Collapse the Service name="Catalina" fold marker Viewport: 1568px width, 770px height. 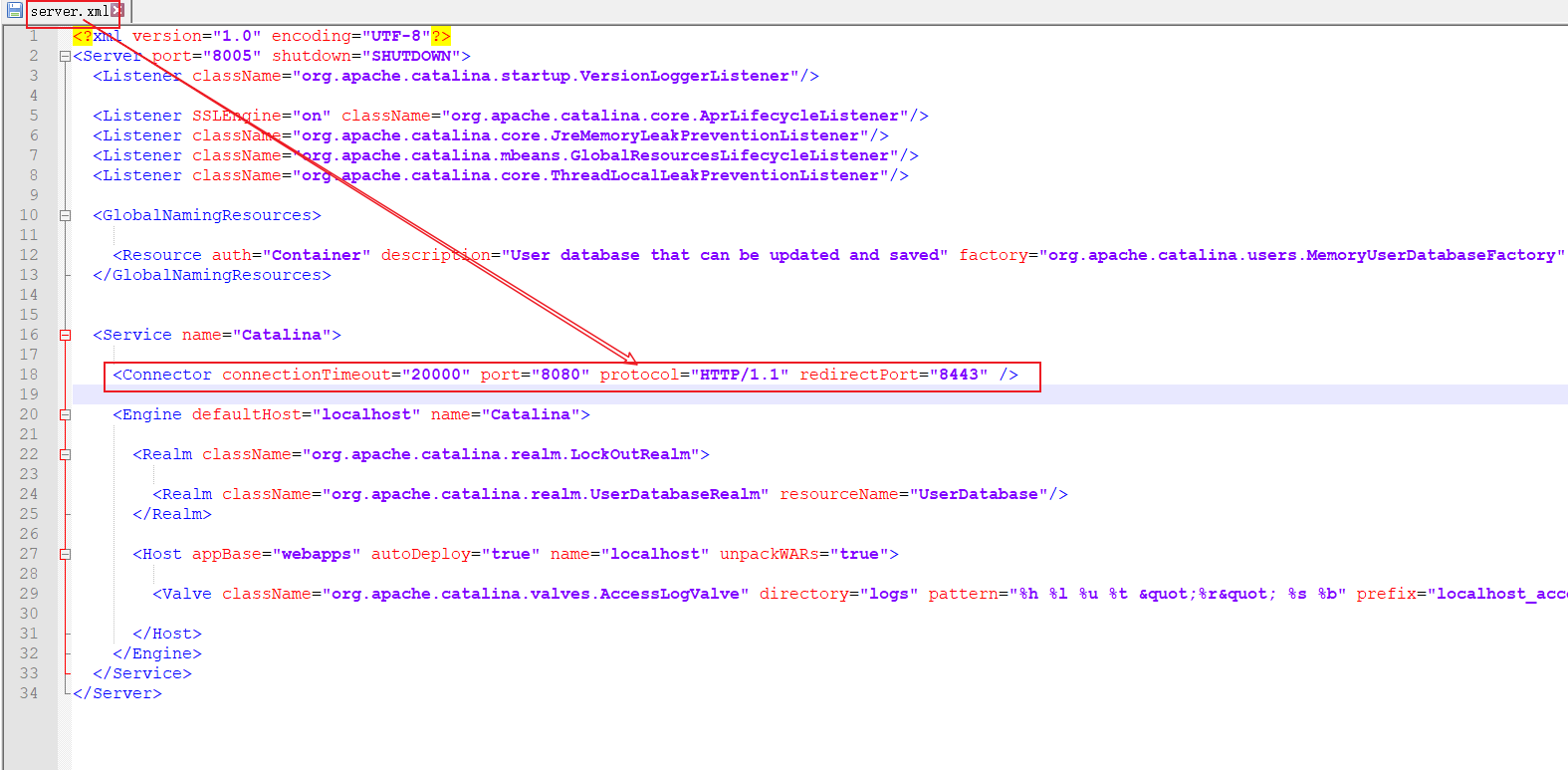65,336
